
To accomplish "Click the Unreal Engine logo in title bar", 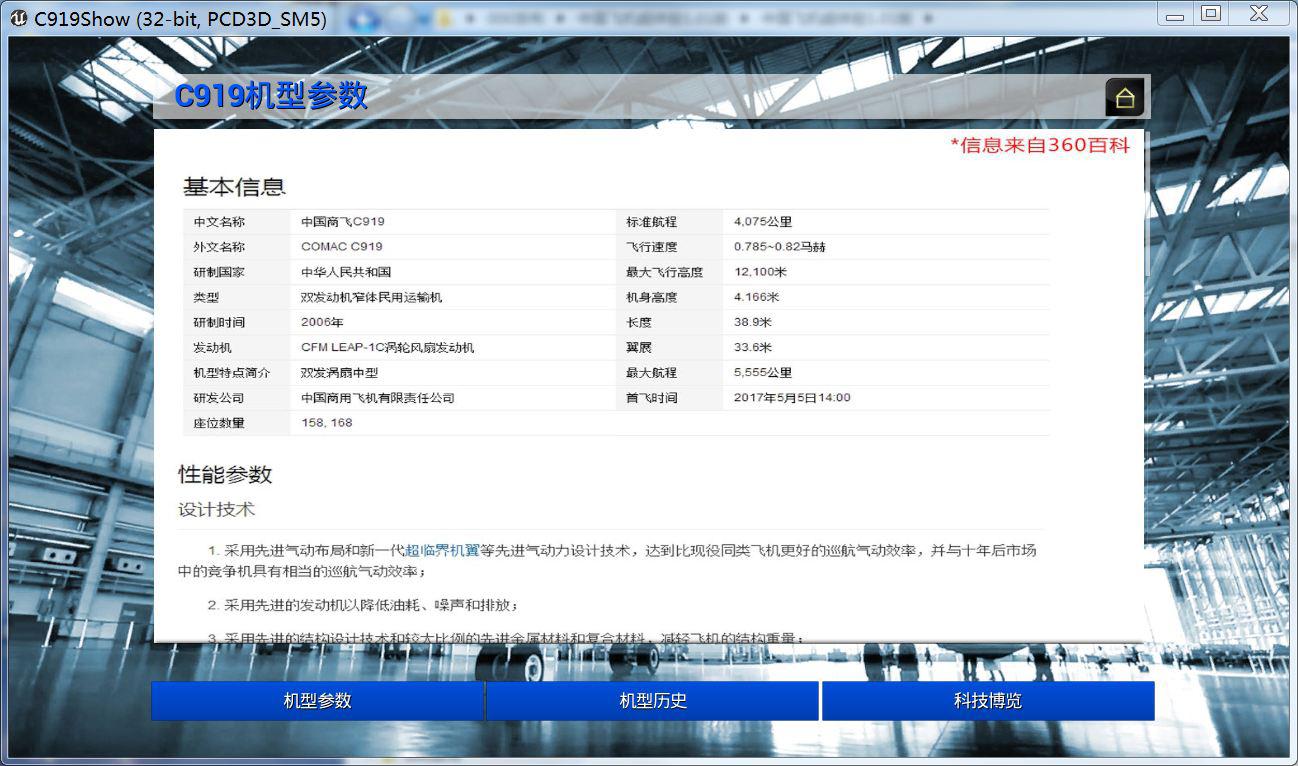I will pyautogui.click(x=18, y=19).
